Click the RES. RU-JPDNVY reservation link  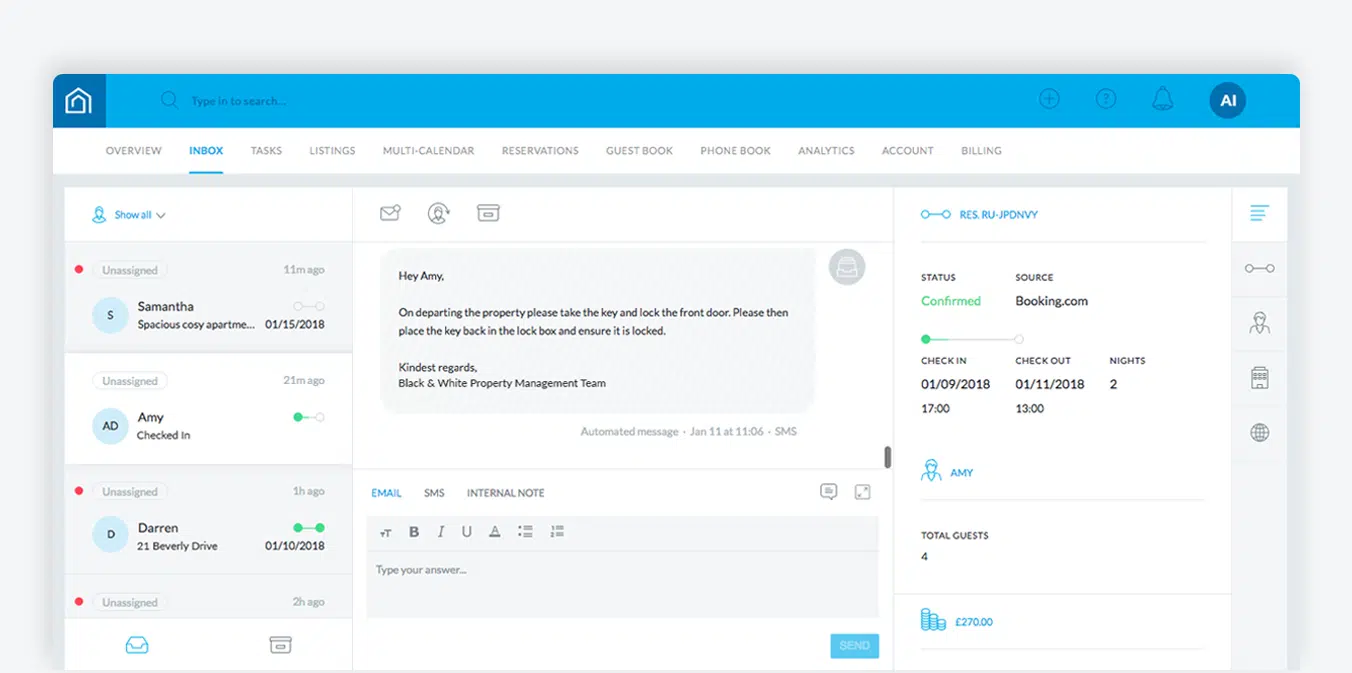tap(997, 214)
